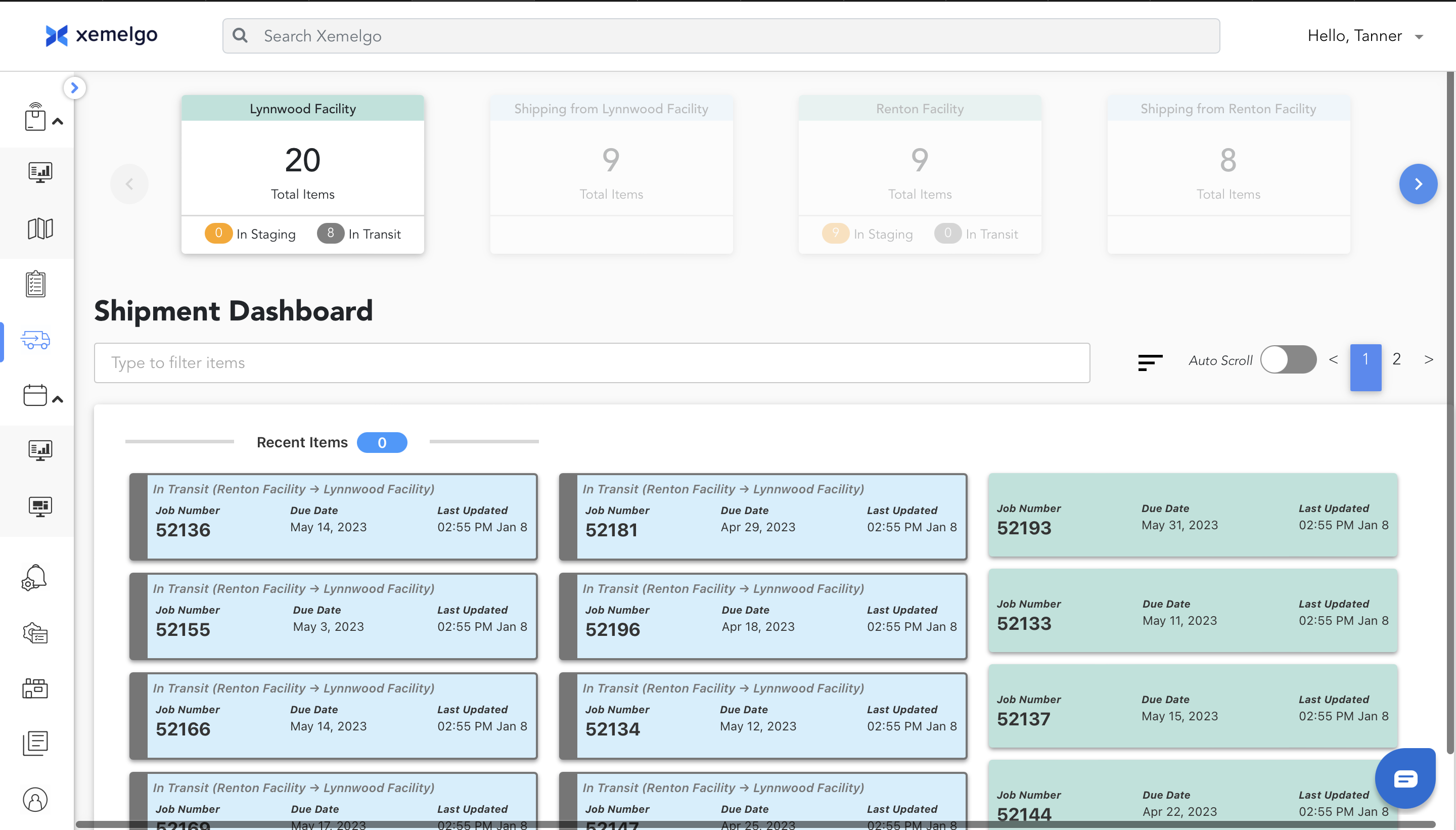The width and height of the screenshot is (1456, 830).
Task: Expand the sidebar with the chevron button
Action: pos(74,88)
